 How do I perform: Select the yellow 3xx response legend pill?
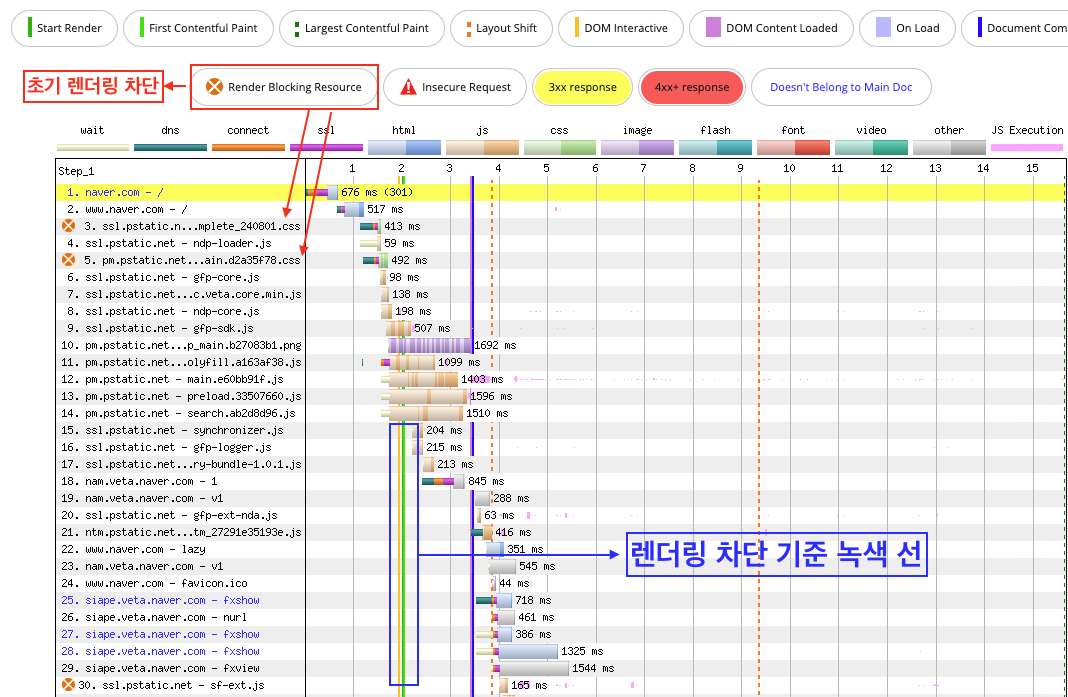click(x=581, y=87)
